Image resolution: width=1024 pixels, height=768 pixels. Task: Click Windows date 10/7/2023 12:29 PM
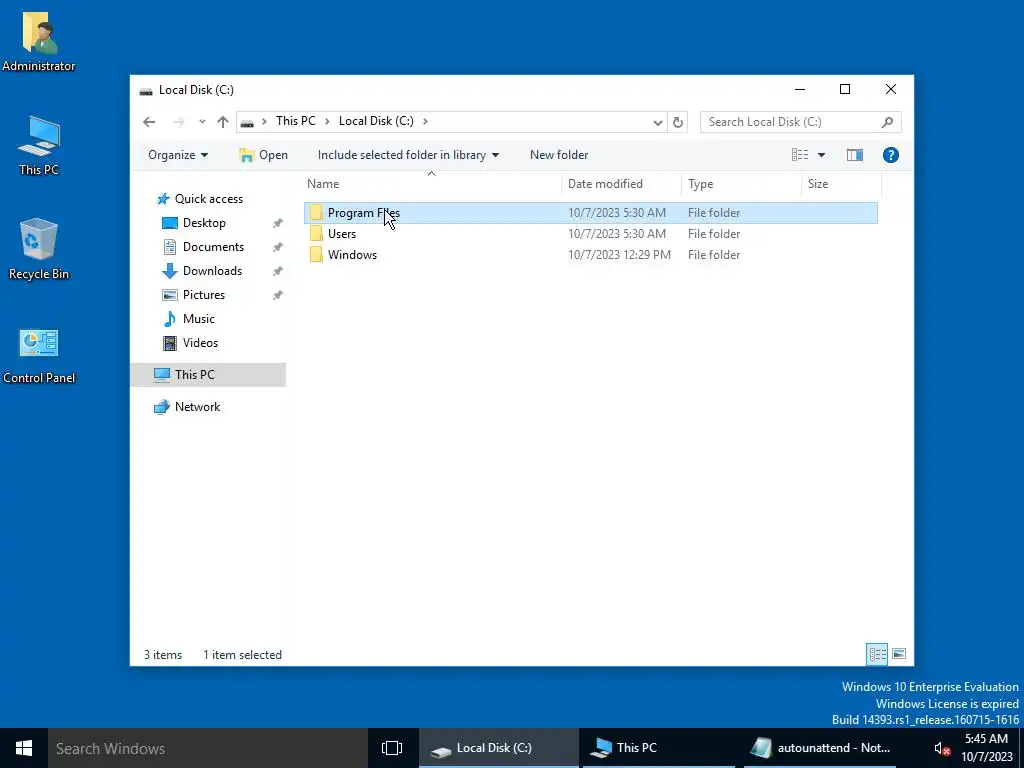619,255
